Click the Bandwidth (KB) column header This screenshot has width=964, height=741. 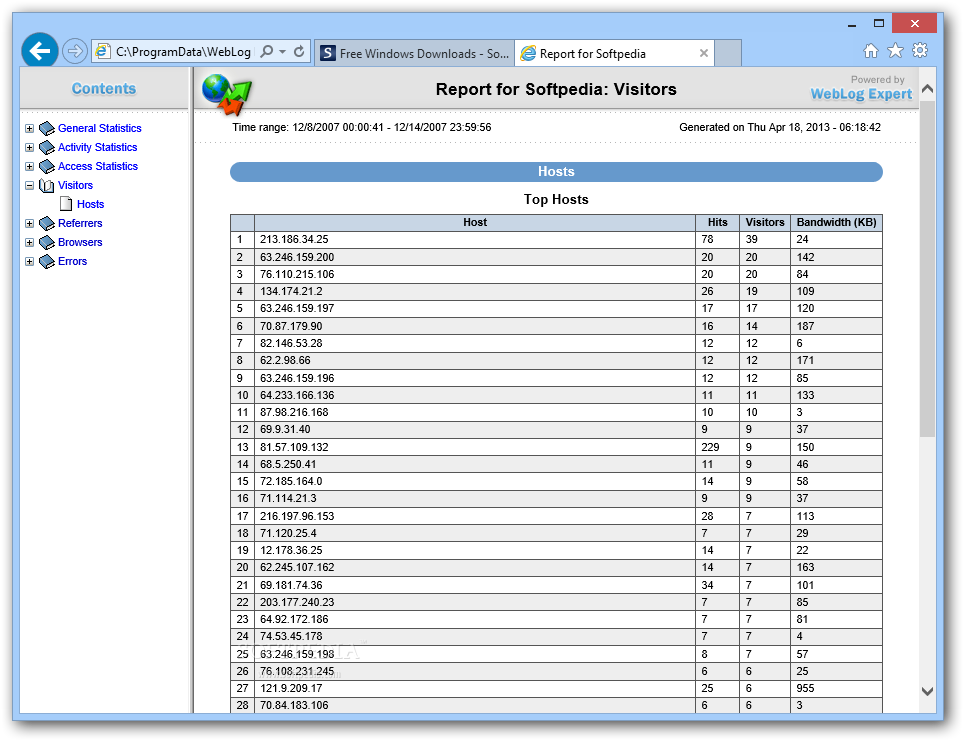click(x=836, y=223)
